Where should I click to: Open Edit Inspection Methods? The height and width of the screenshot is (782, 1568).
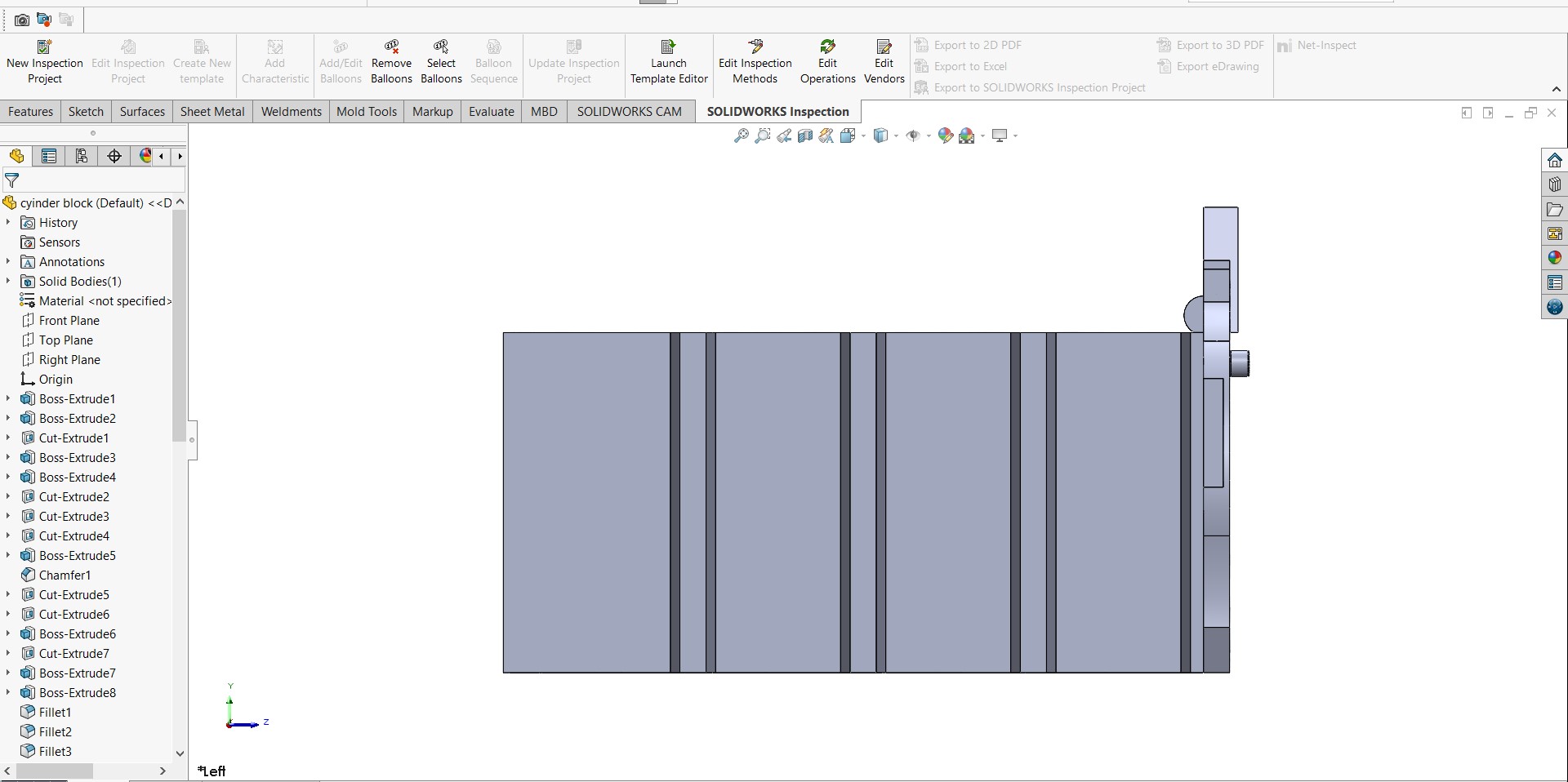coord(755,62)
